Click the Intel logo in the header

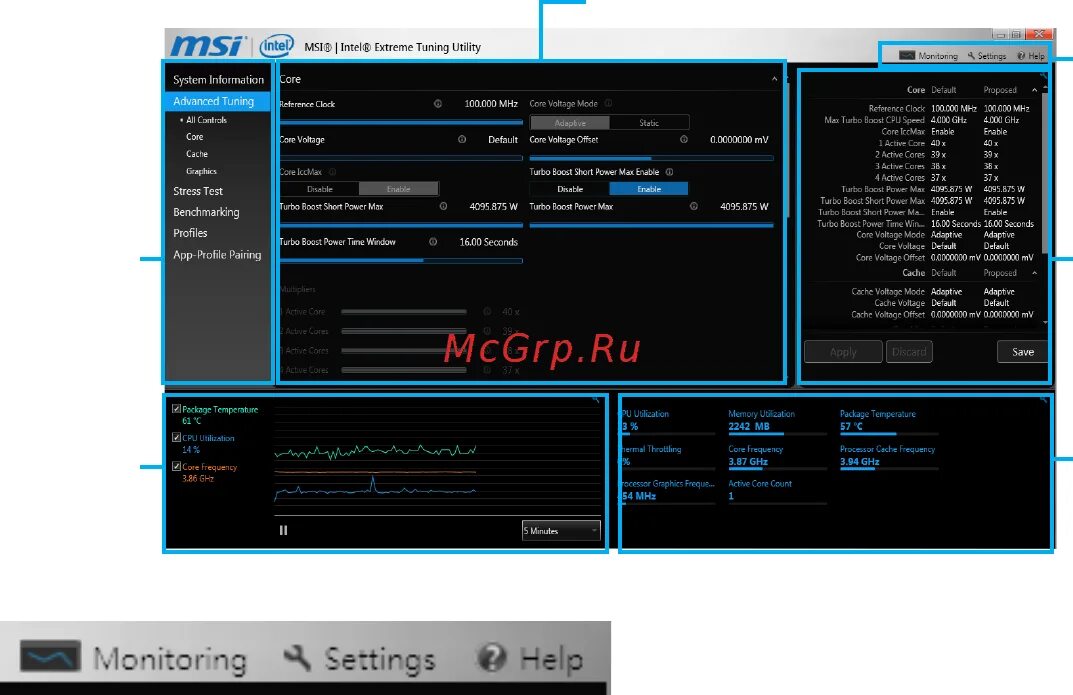click(276, 46)
